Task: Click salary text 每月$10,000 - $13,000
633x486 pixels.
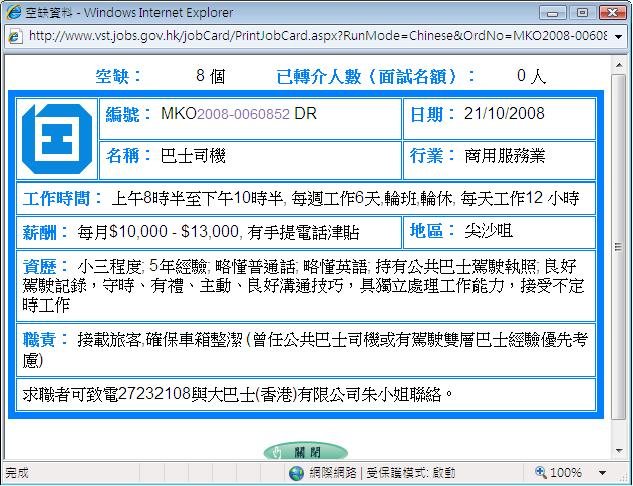Action: [159, 232]
